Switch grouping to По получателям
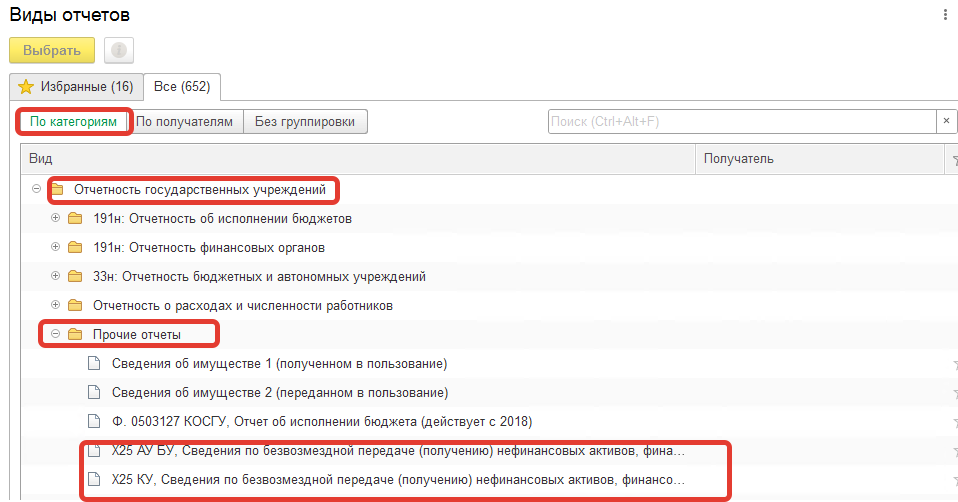This screenshot has height=502, width=958. 185,122
